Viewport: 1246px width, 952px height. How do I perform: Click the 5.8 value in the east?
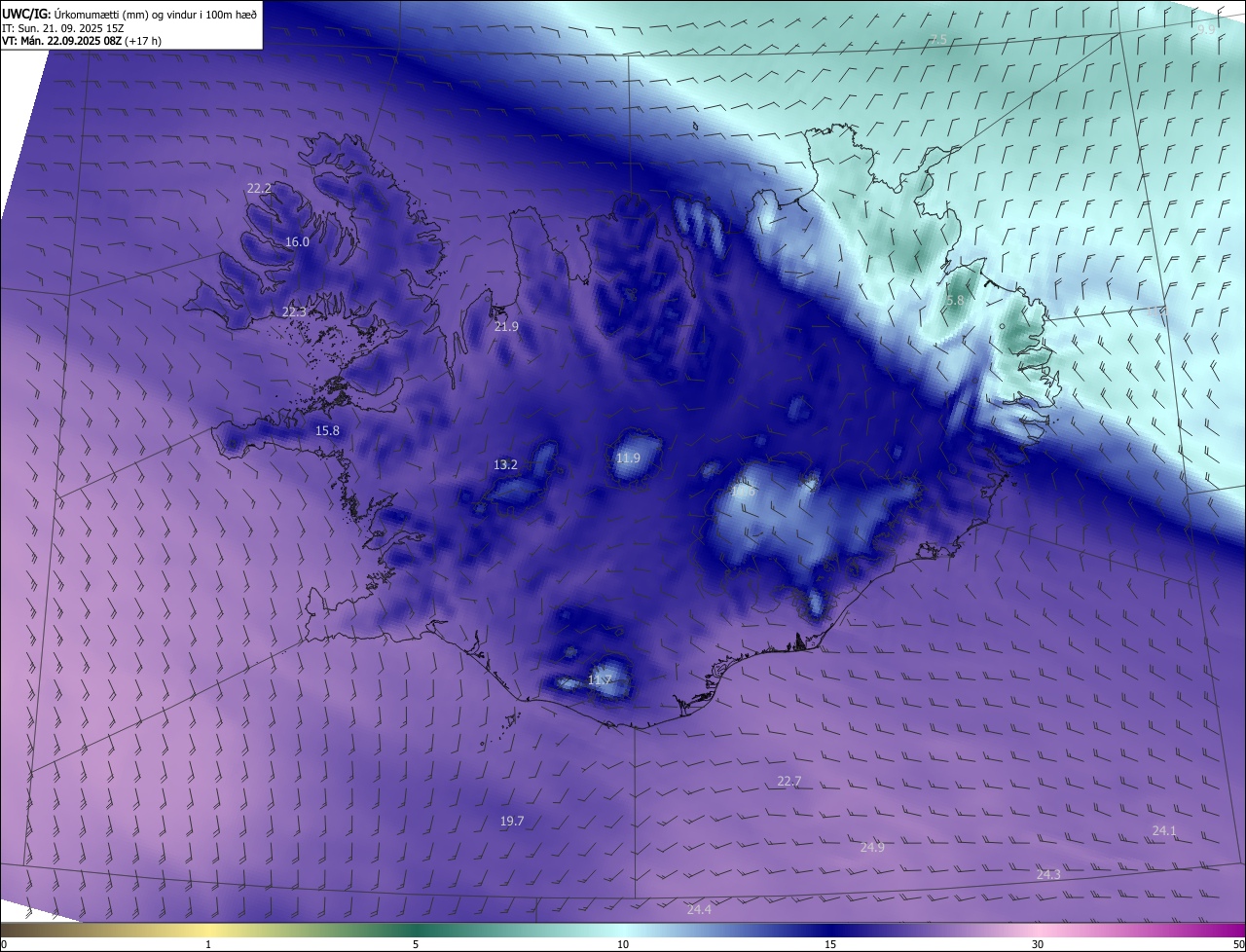click(x=955, y=301)
